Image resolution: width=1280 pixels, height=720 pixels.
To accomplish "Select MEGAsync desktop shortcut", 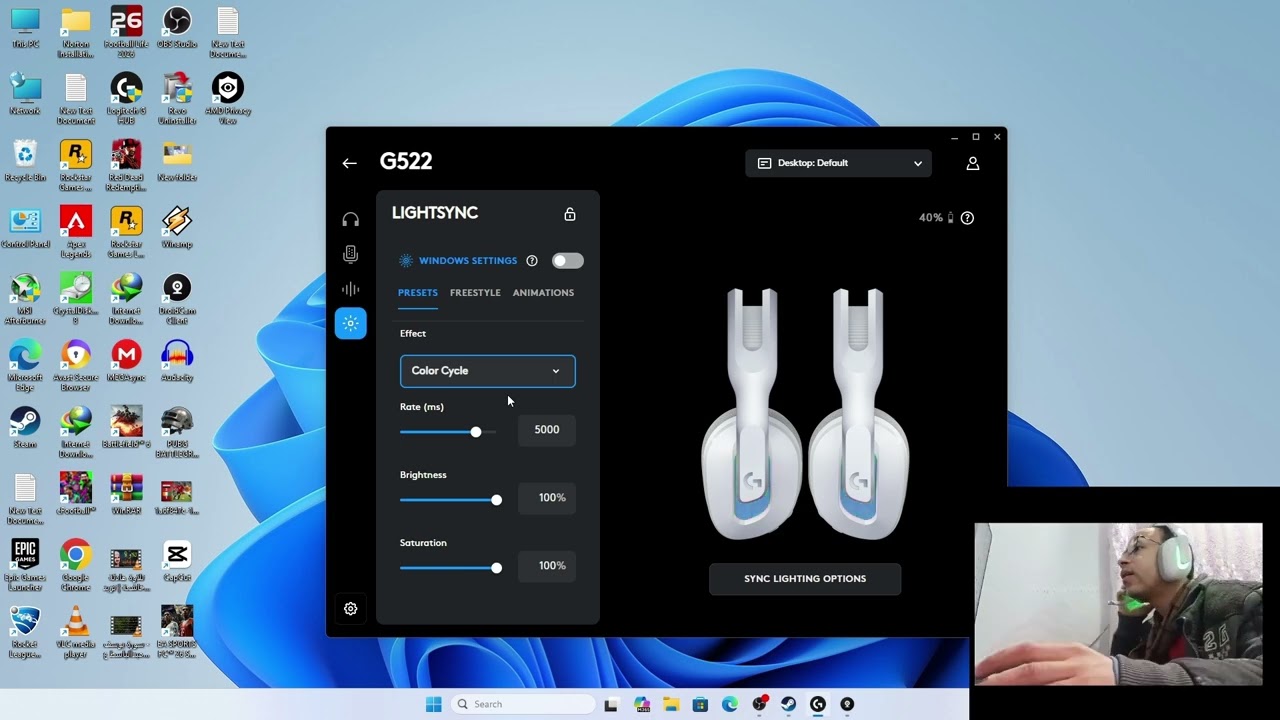I will pyautogui.click(x=126, y=361).
